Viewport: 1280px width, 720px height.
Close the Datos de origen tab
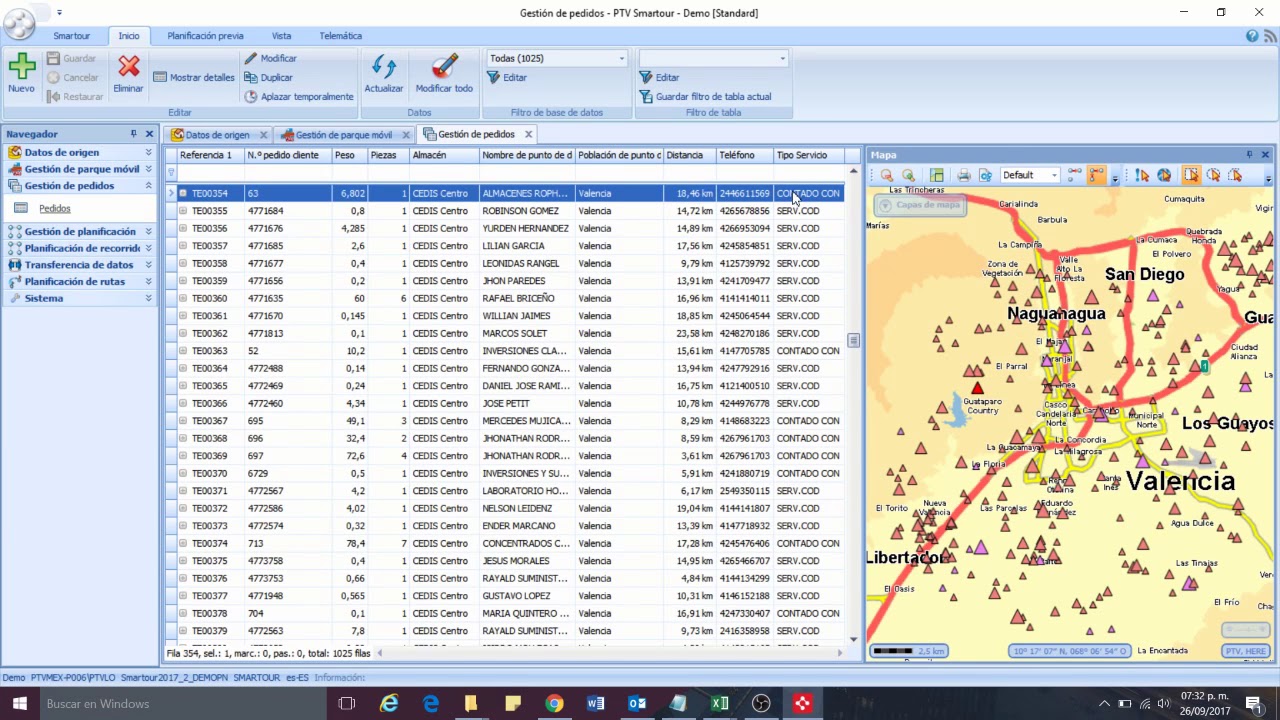coord(264,134)
